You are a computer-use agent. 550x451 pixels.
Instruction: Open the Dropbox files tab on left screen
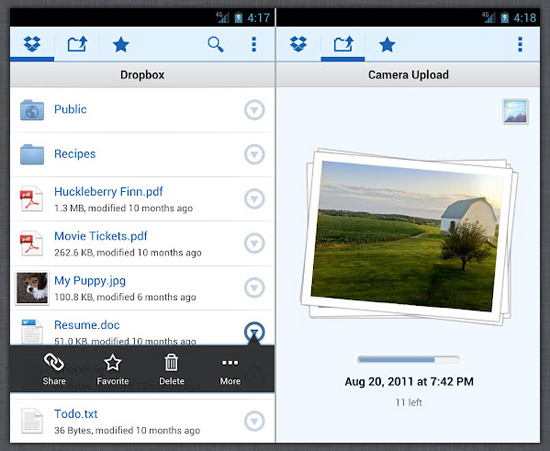(x=32, y=44)
